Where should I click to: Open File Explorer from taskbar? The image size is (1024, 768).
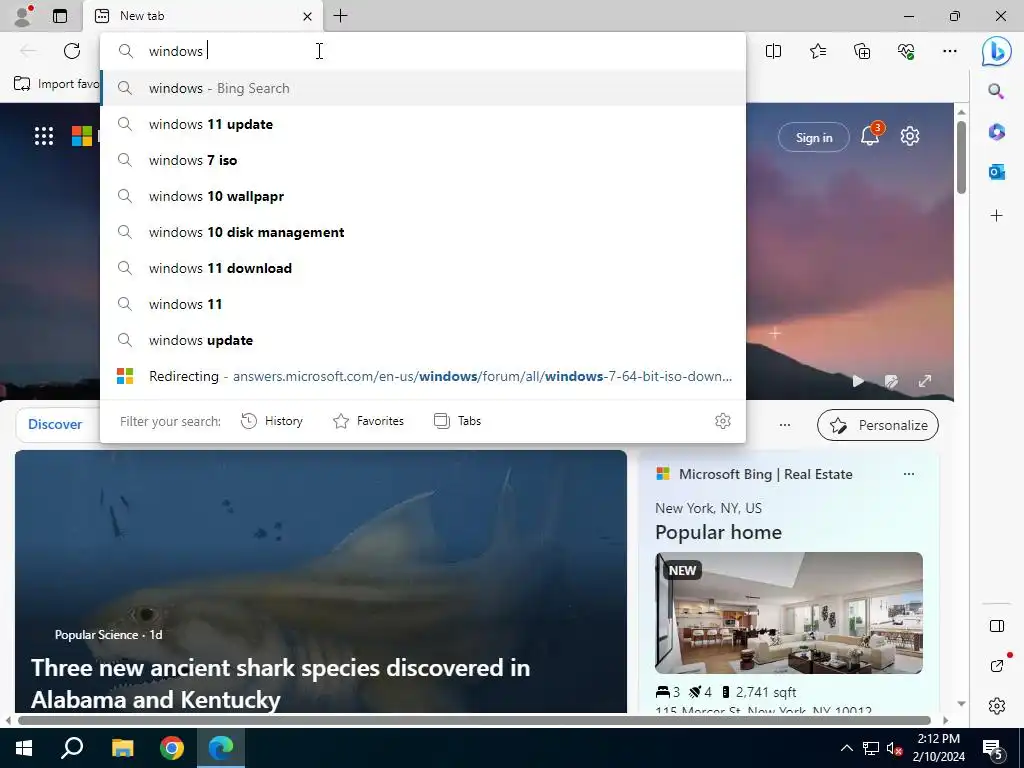point(122,748)
